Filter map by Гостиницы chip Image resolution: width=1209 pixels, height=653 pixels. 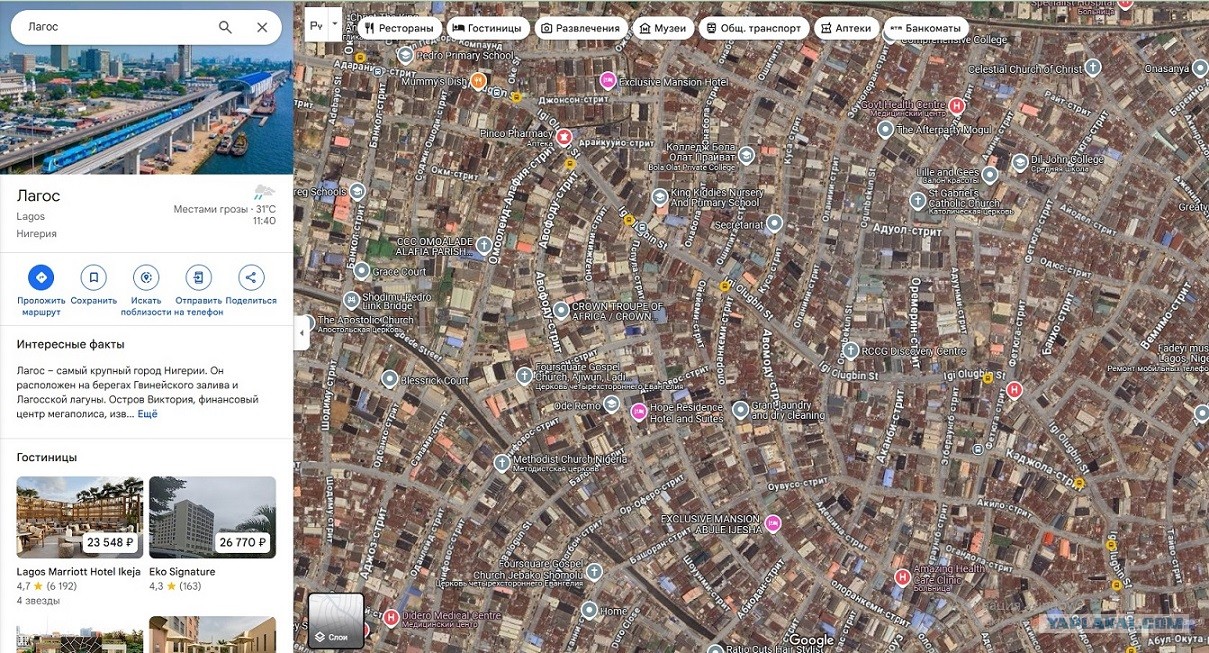(487, 28)
